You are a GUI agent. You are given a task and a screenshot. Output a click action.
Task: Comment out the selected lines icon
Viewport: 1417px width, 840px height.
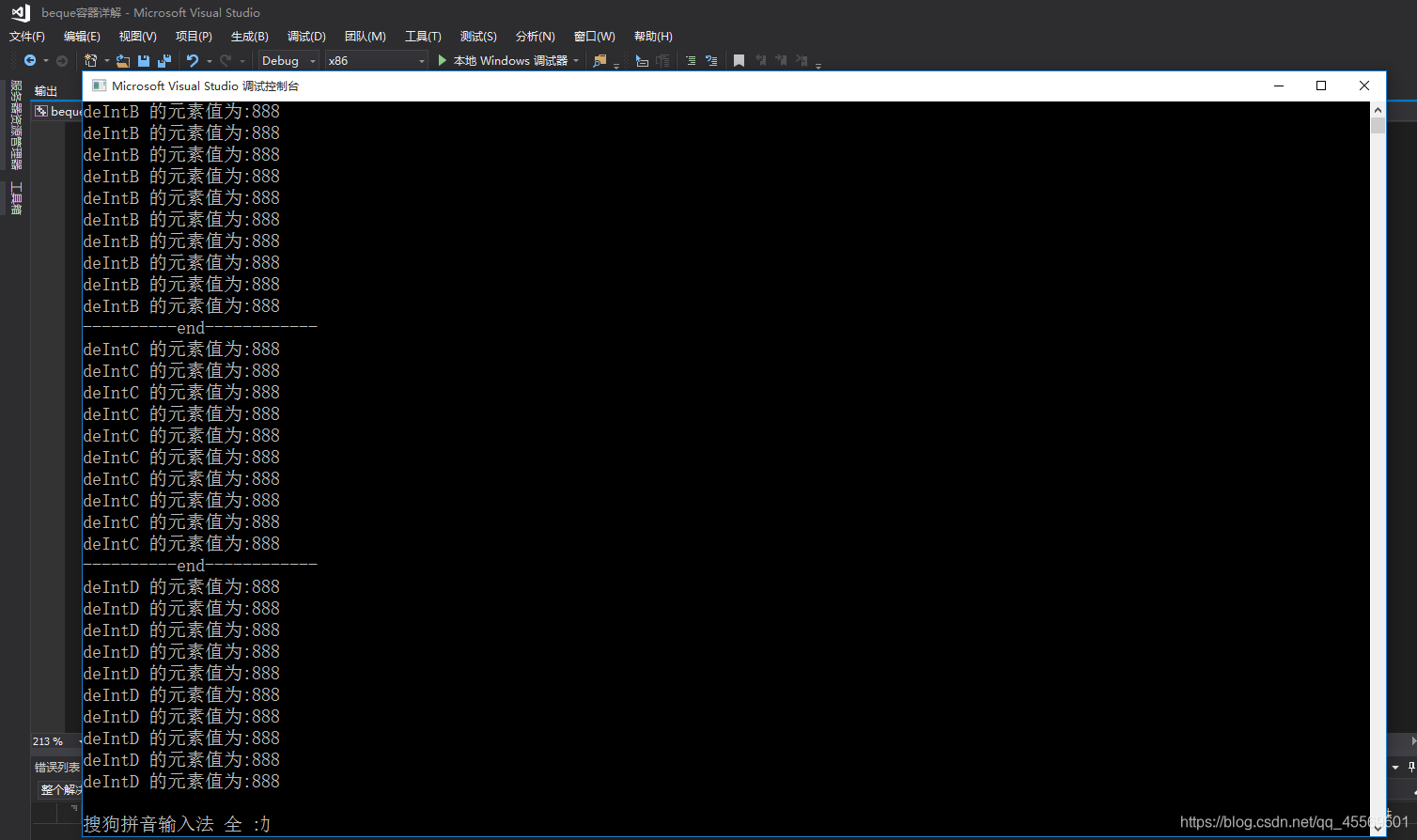click(x=691, y=61)
